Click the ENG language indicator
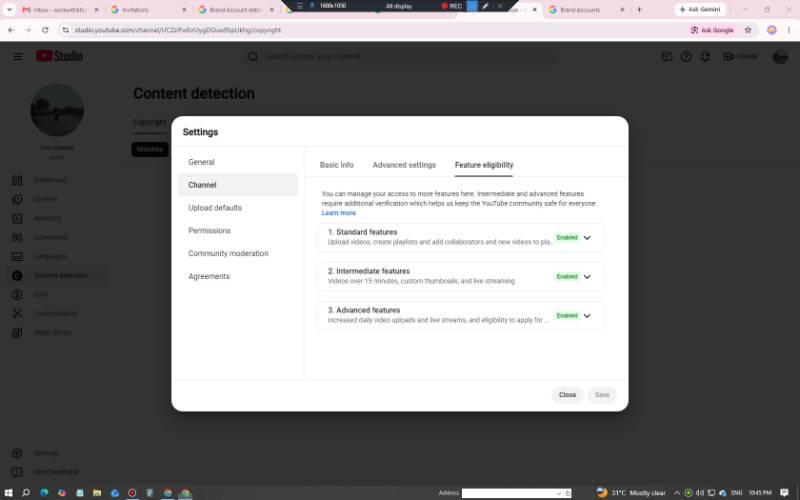Screen dimensions: 800x500 [736, 493]
